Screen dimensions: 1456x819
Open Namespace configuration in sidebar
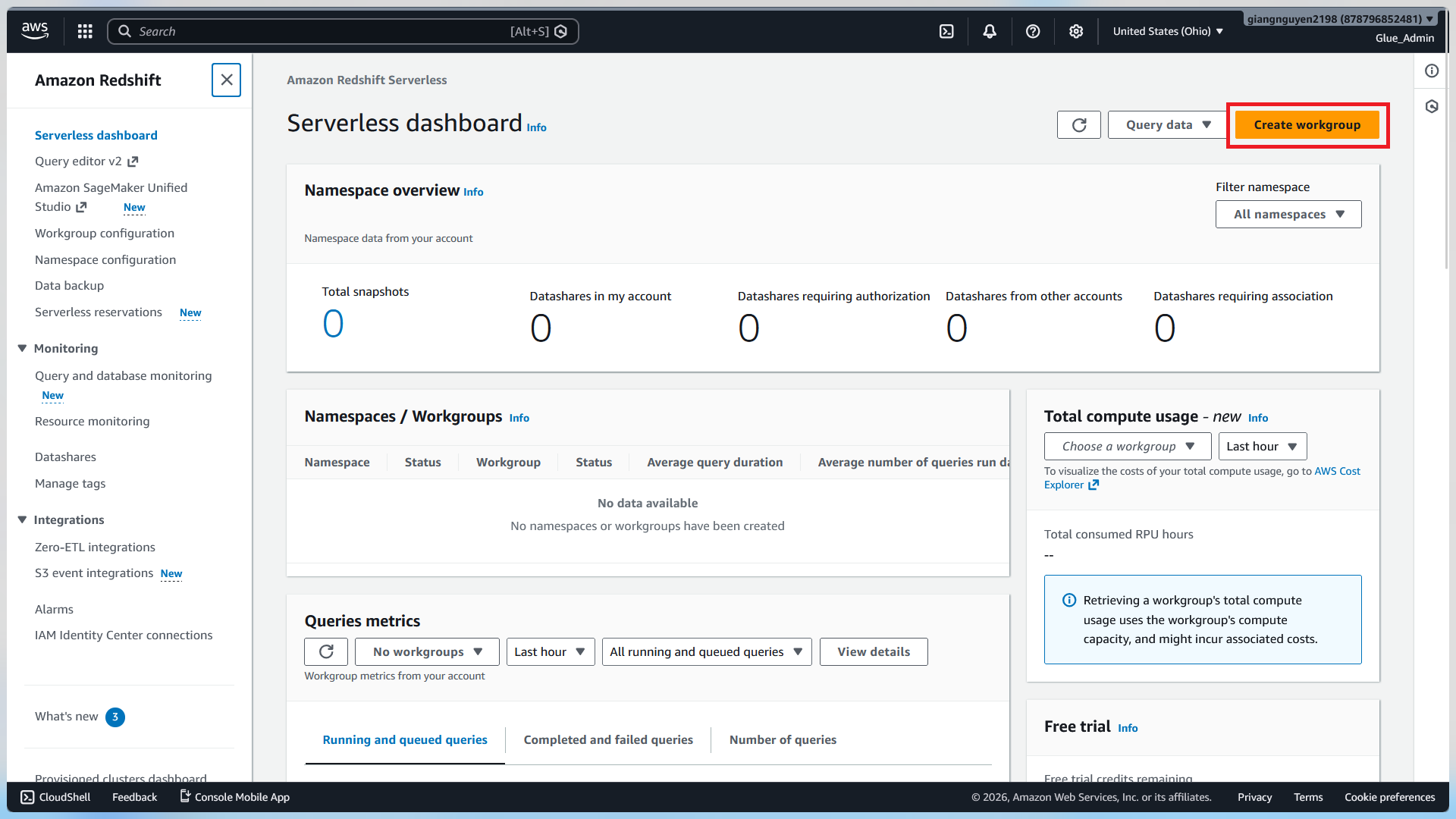pyautogui.click(x=105, y=259)
